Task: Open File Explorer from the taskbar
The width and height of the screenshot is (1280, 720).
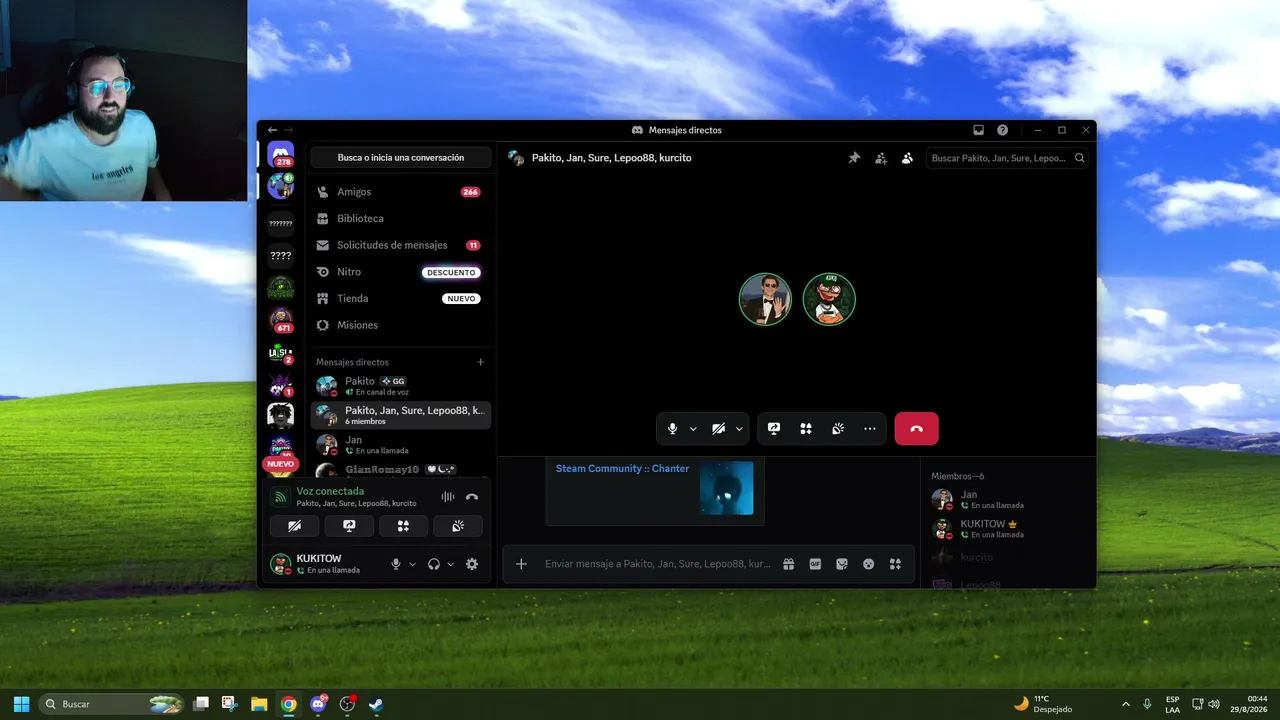Action: click(x=259, y=704)
